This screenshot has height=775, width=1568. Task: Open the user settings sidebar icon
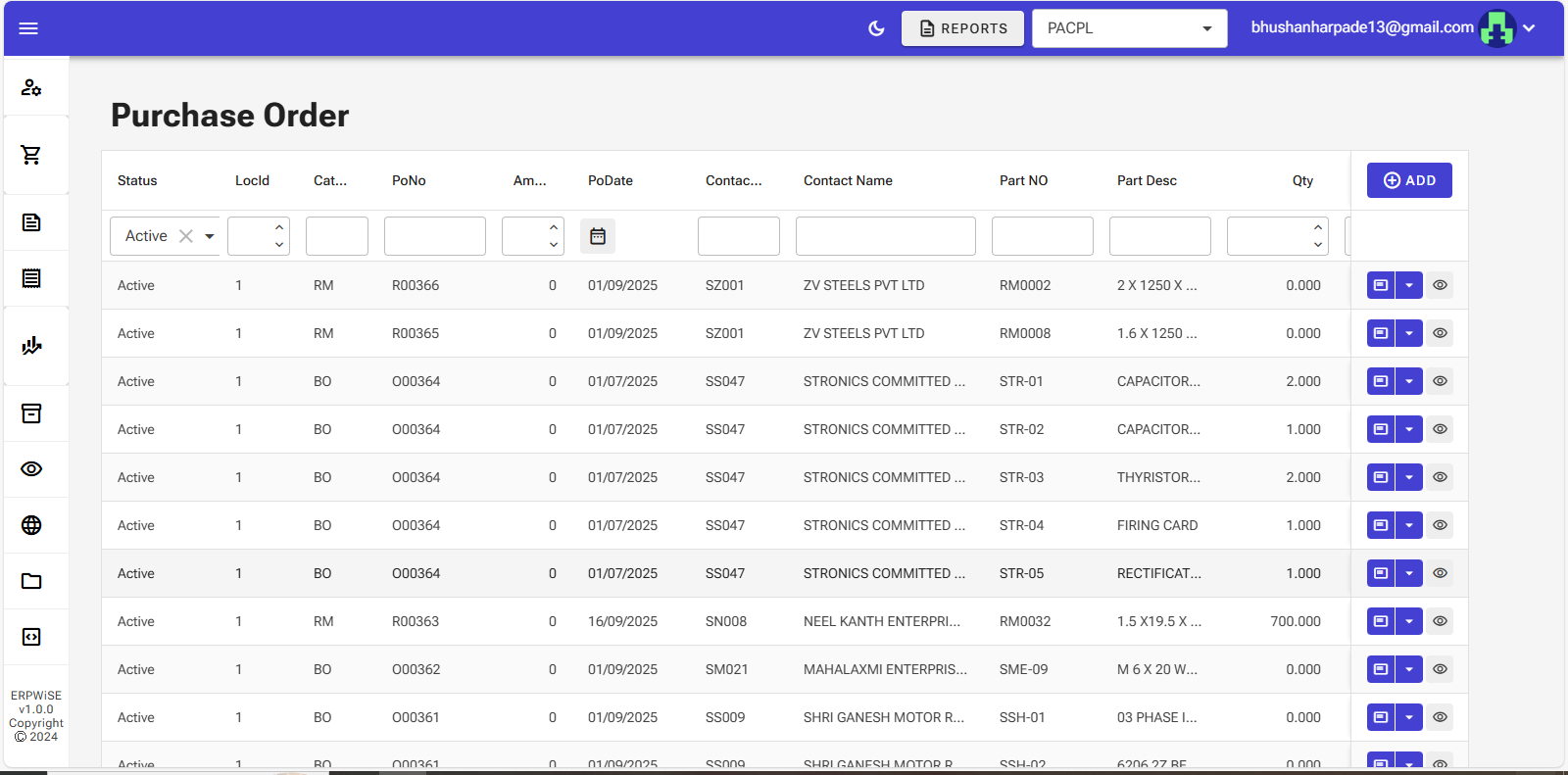pyautogui.click(x=31, y=87)
